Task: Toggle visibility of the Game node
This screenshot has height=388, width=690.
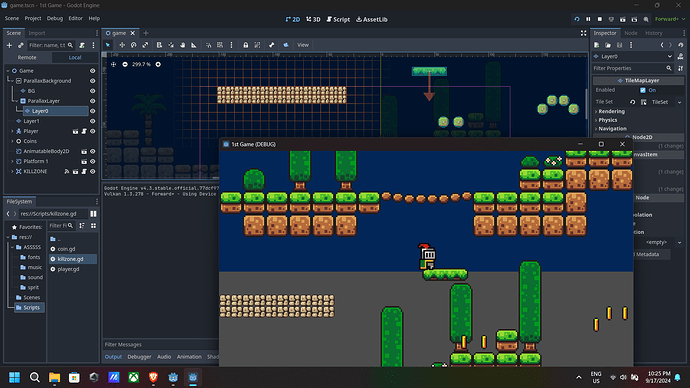Action: coord(92,71)
